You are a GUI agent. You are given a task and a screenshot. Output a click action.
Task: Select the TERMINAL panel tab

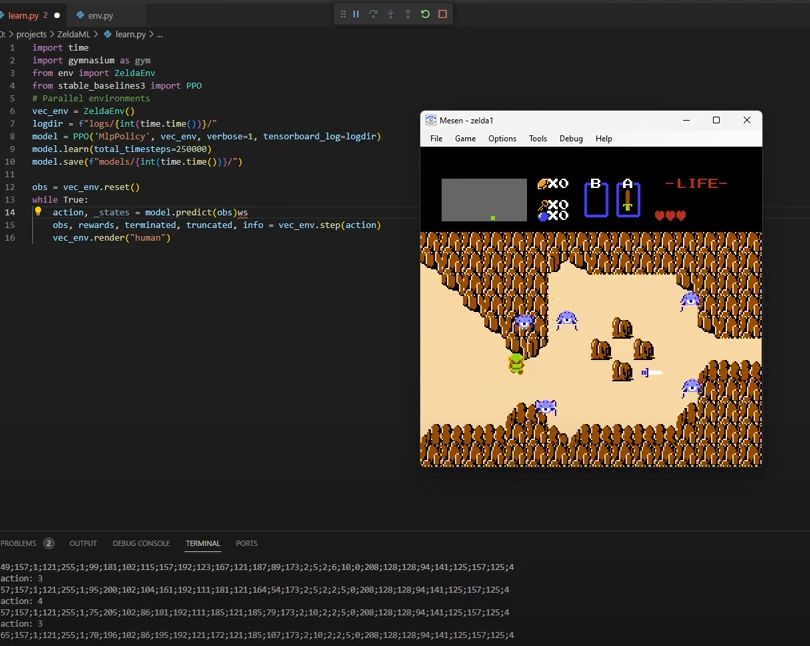203,543
